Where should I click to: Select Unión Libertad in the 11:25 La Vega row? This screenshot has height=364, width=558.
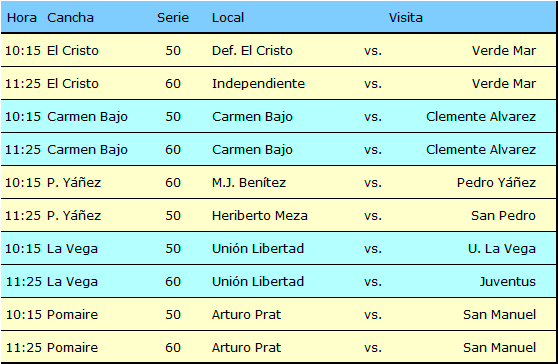click(258, 281)
